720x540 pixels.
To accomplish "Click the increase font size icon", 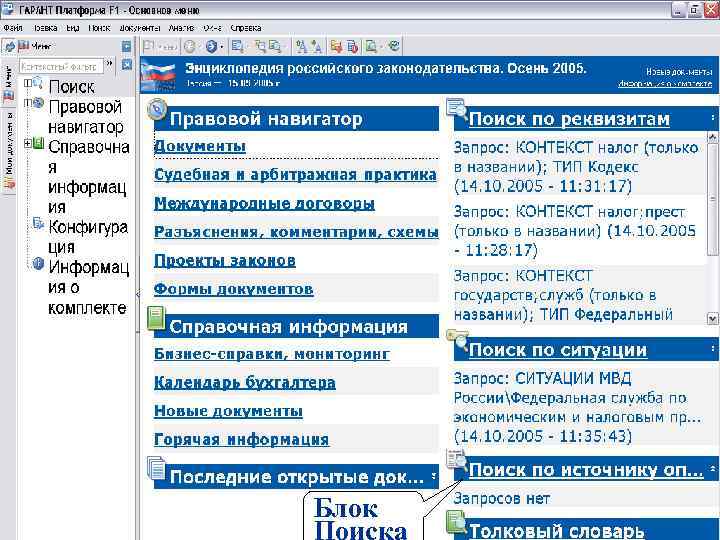I will [301, 46].
